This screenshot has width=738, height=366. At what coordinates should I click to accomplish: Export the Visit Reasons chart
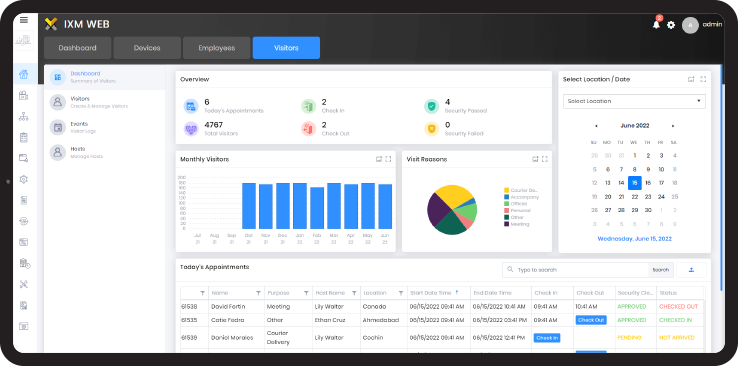(535, 159)
